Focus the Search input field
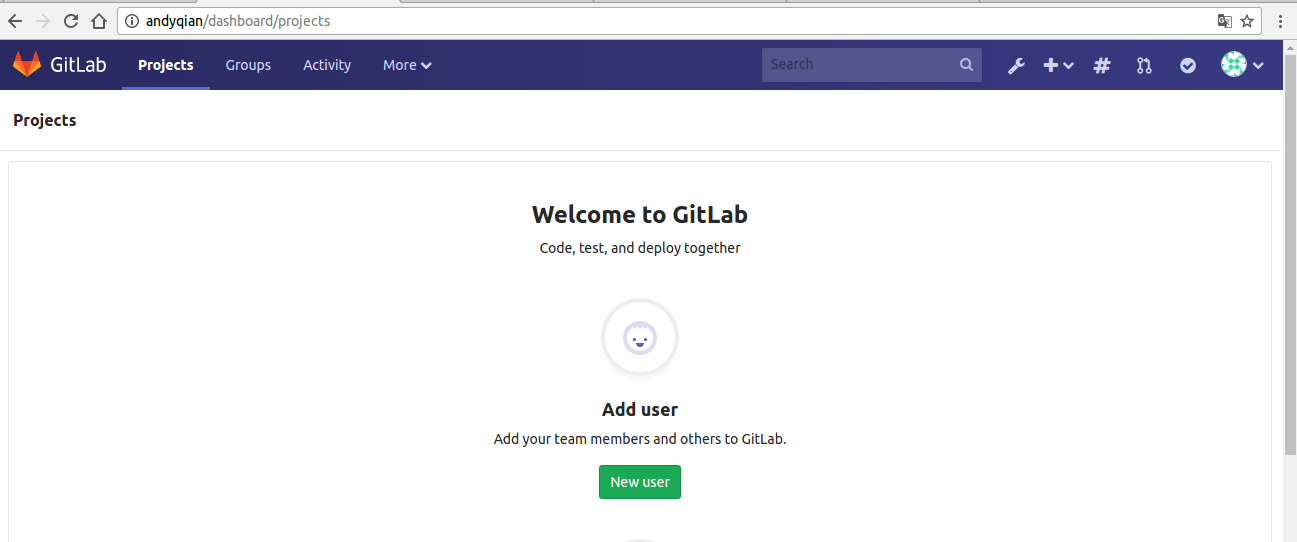This screenshot has width=1297, height=542. (x=872, y=64)
